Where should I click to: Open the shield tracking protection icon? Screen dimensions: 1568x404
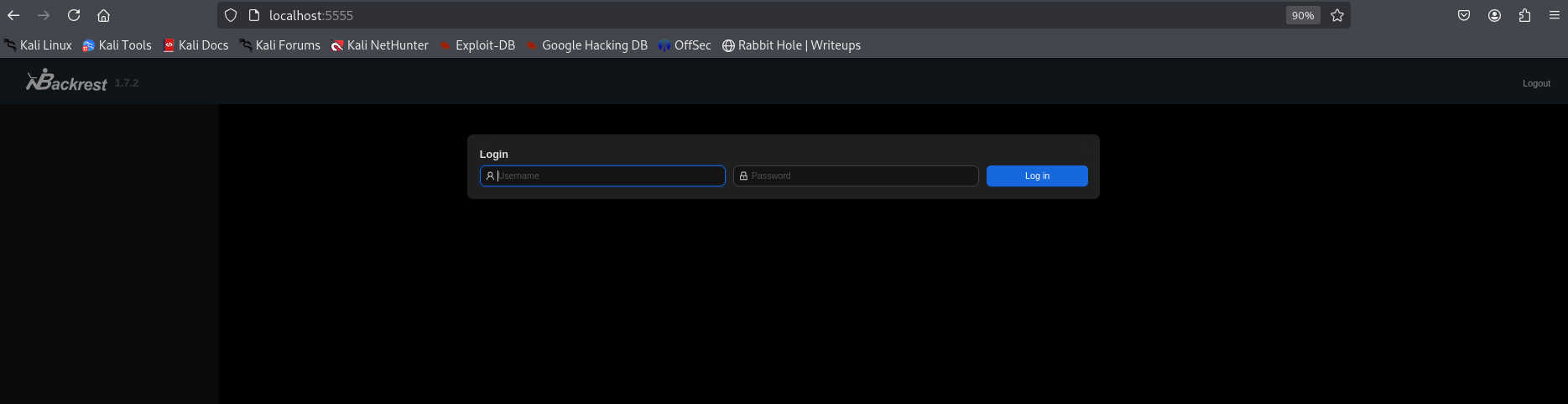[x=231, y=15]
